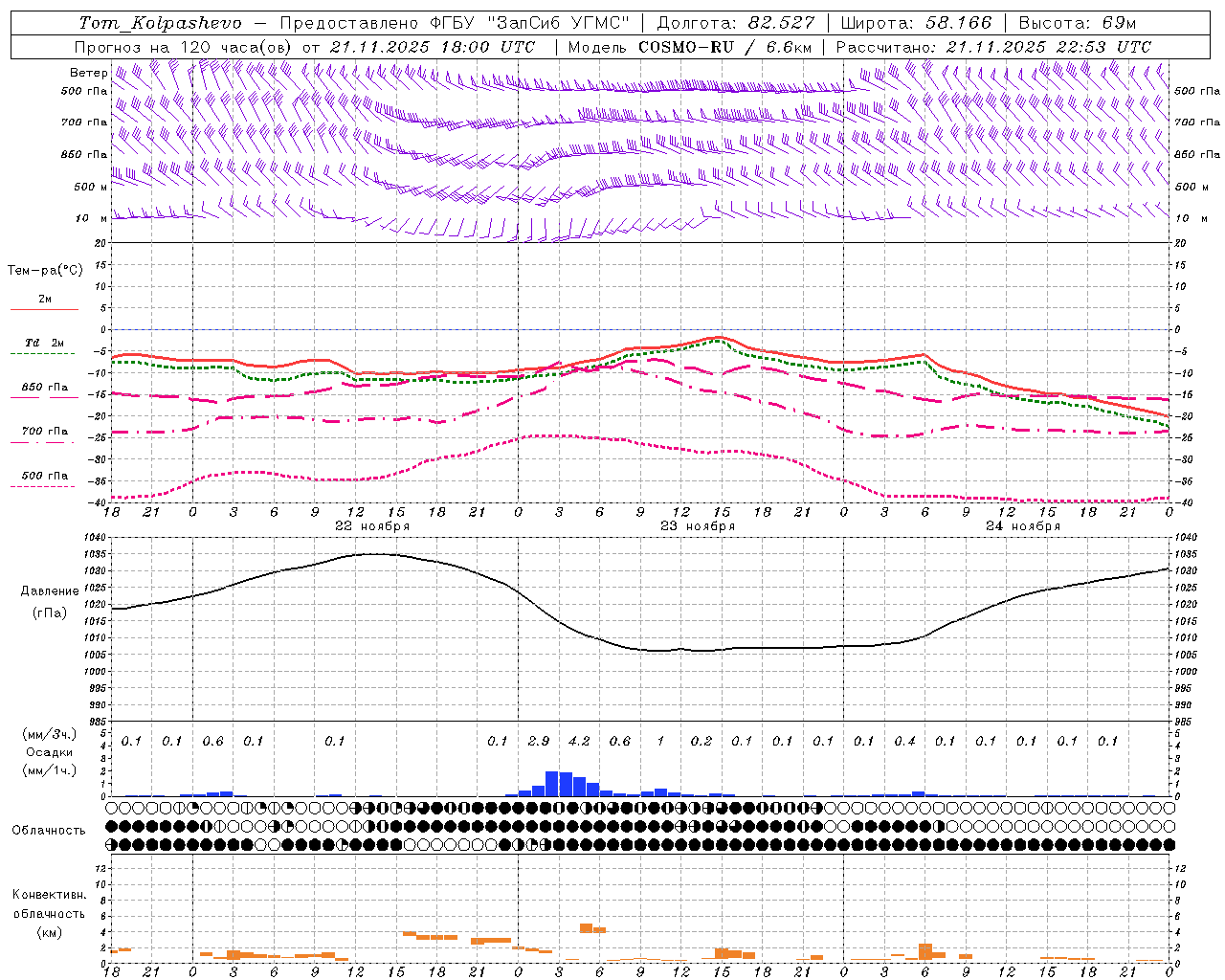Select the "(мм/3ч.)" precipitation unit label
Viewport: 1225px width, 980px height.
pyautogui.click(x=50, y=734)
